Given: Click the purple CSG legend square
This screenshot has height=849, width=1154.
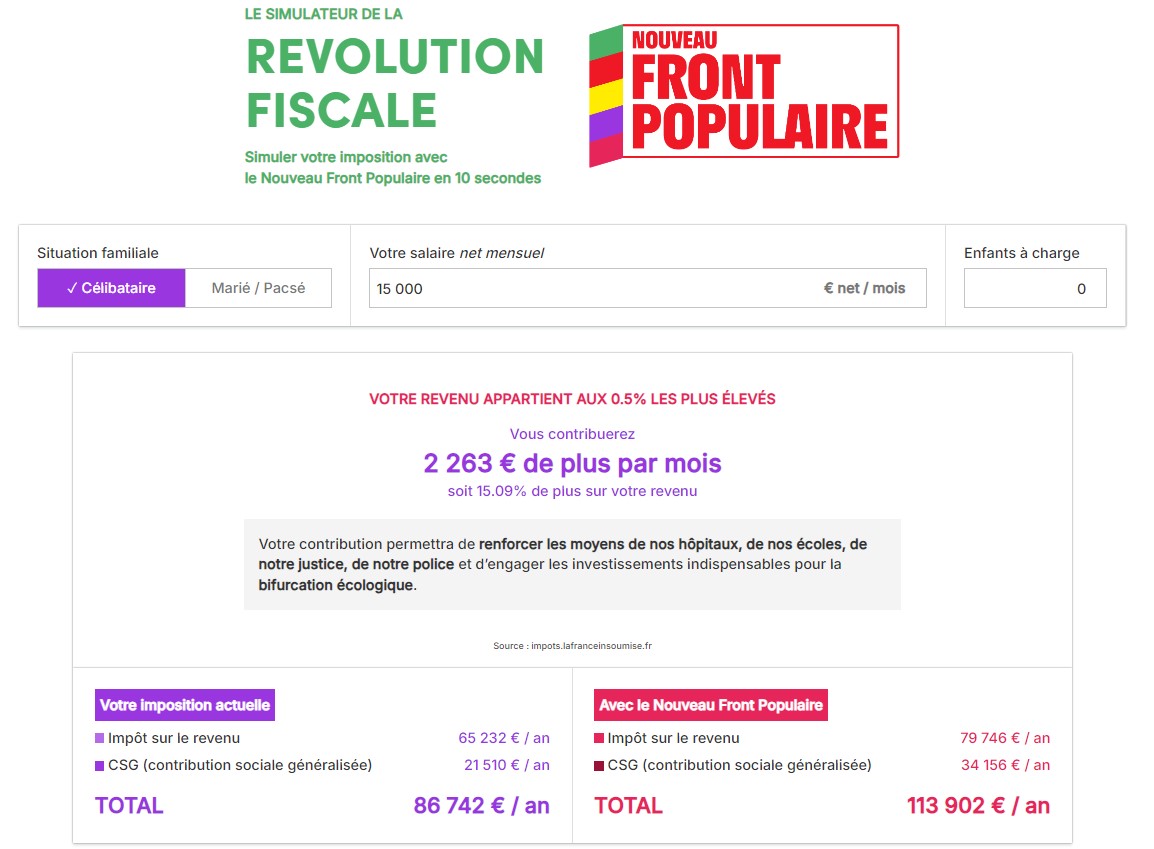Looking at the screenshot, I should point(99,766).
